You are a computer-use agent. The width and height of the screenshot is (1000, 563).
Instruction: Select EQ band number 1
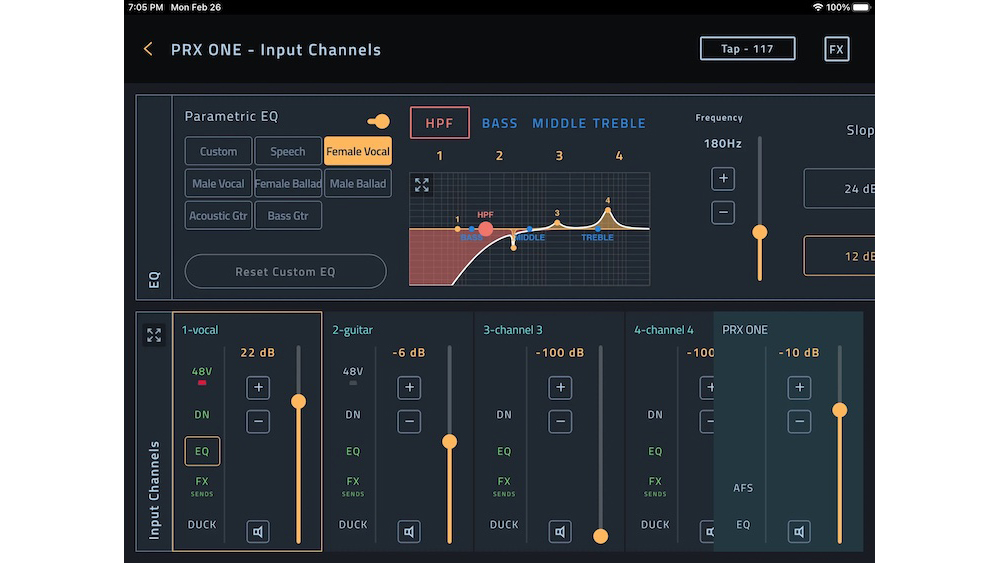[439, 156]
